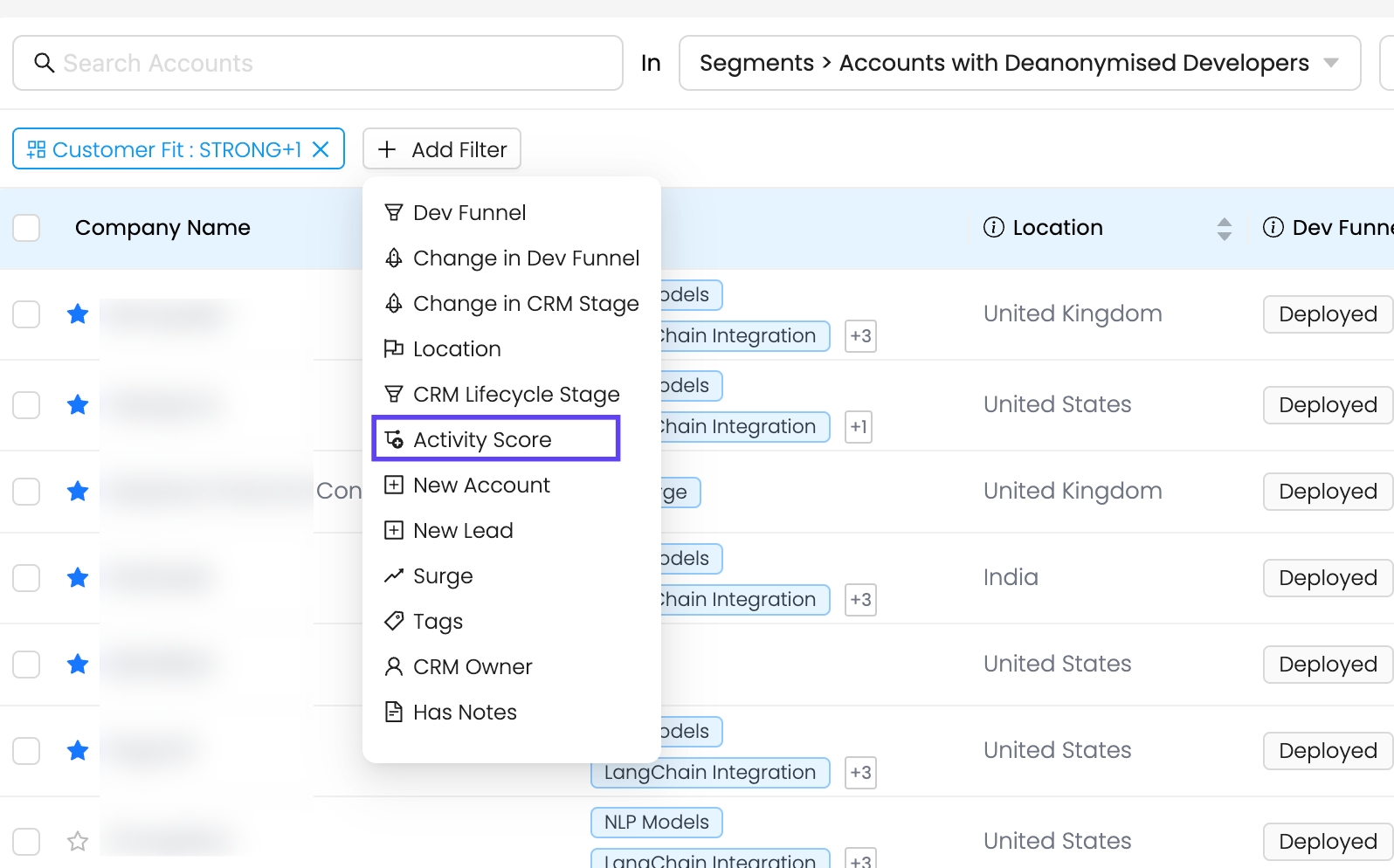Check the third account row checkbox
This screenshot has width=1394, height=868.
pos(26,492)
